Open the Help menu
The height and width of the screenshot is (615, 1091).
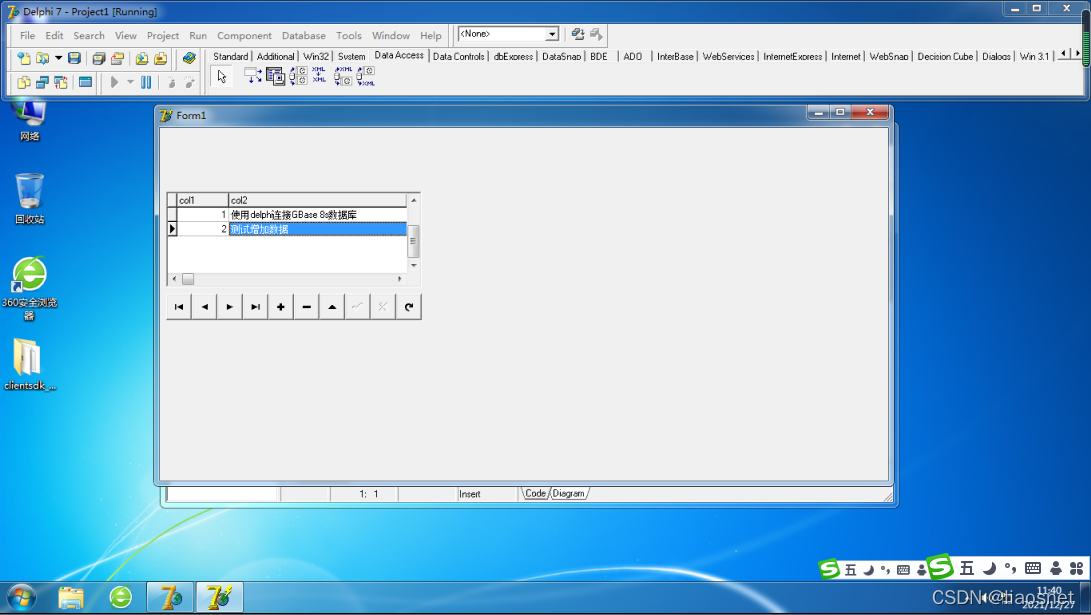(431, 35)
